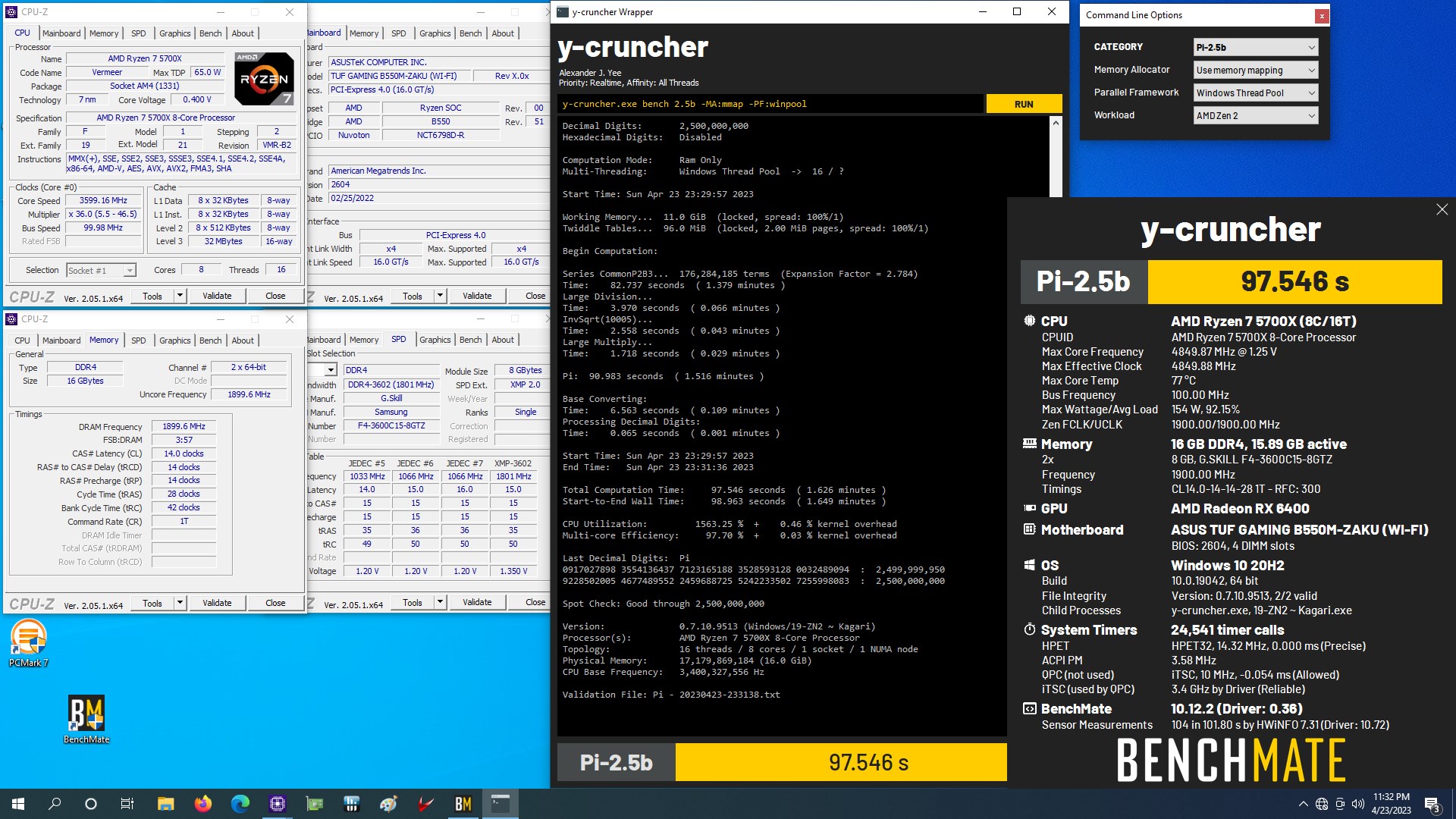
Task: Click the CPU-Z icon in the top-left window title
Action: (11, 12)
